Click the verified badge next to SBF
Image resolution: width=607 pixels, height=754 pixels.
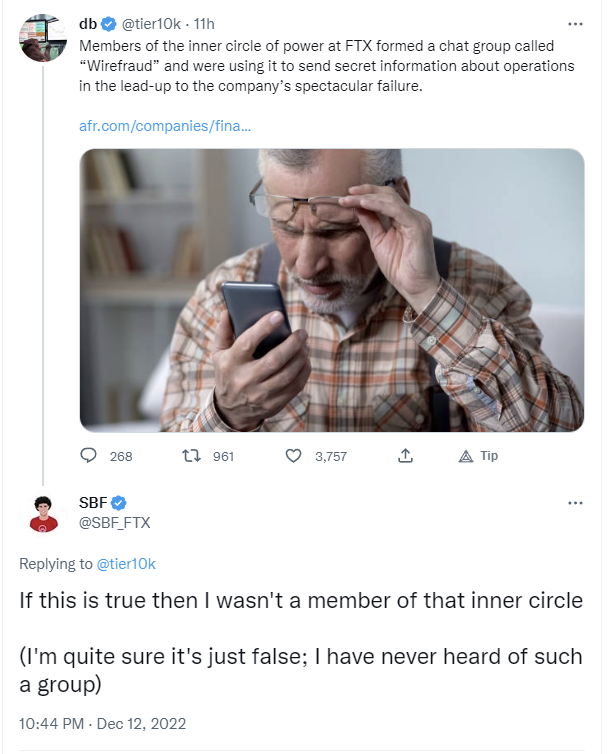[x=118, y=502]
